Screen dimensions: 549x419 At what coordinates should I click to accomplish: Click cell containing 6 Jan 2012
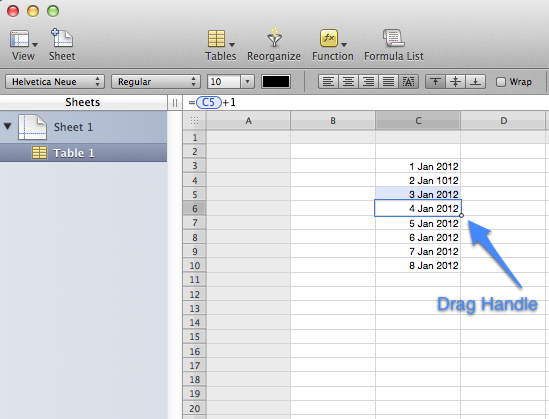418,237
